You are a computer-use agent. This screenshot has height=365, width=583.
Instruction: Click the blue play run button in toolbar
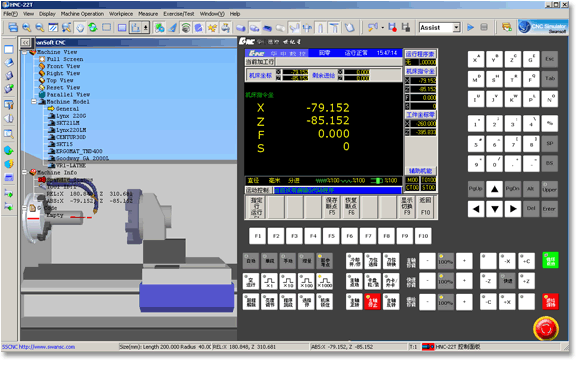tap(470, 28)
